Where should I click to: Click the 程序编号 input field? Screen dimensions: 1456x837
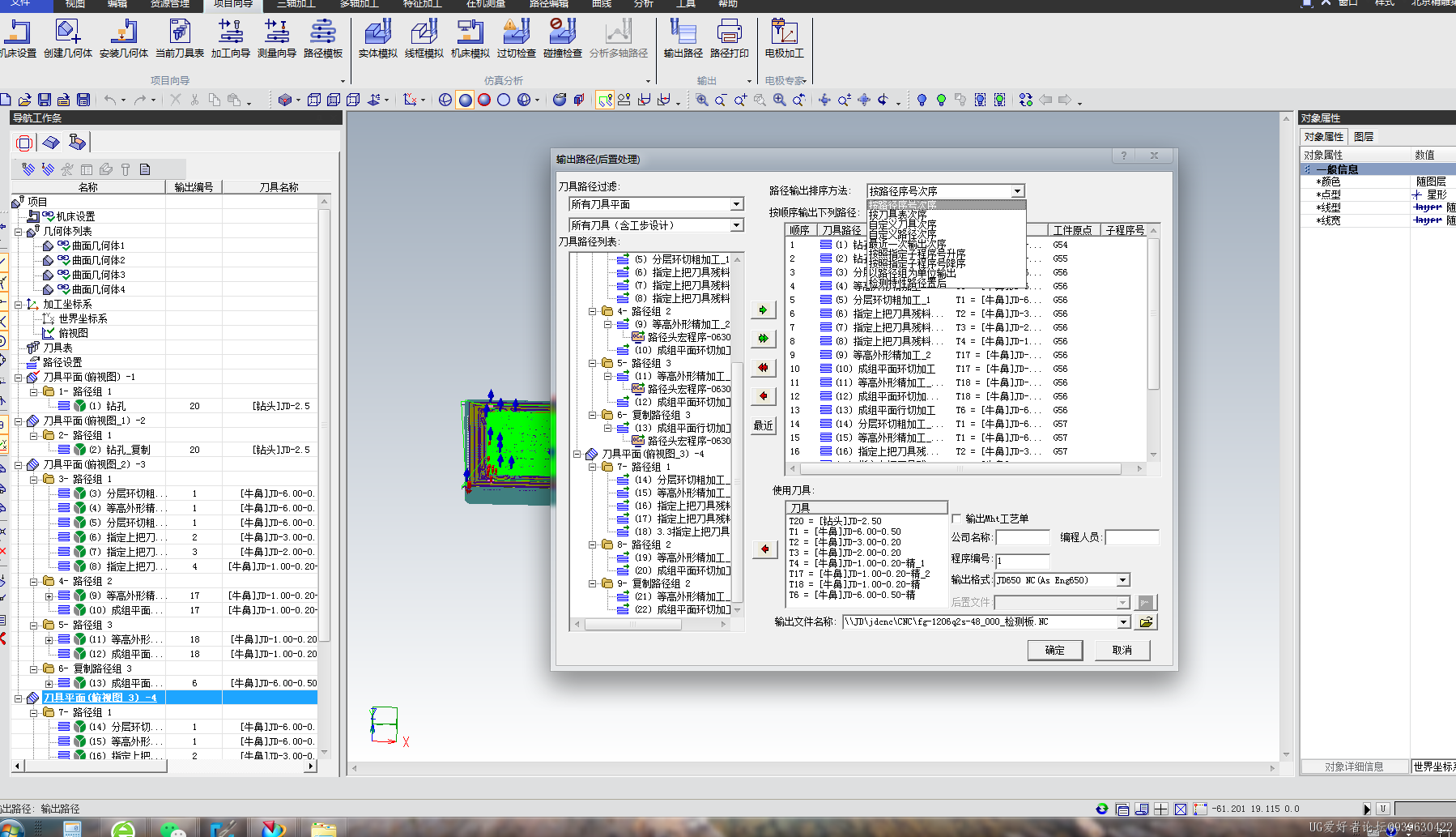pos(1023,561)
